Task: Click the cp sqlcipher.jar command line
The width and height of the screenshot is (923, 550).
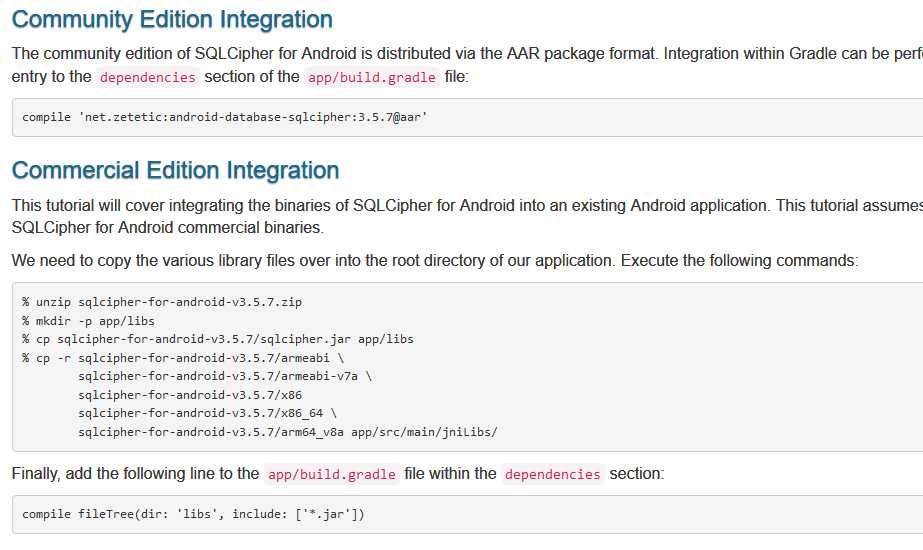Action: click(217, 339)
